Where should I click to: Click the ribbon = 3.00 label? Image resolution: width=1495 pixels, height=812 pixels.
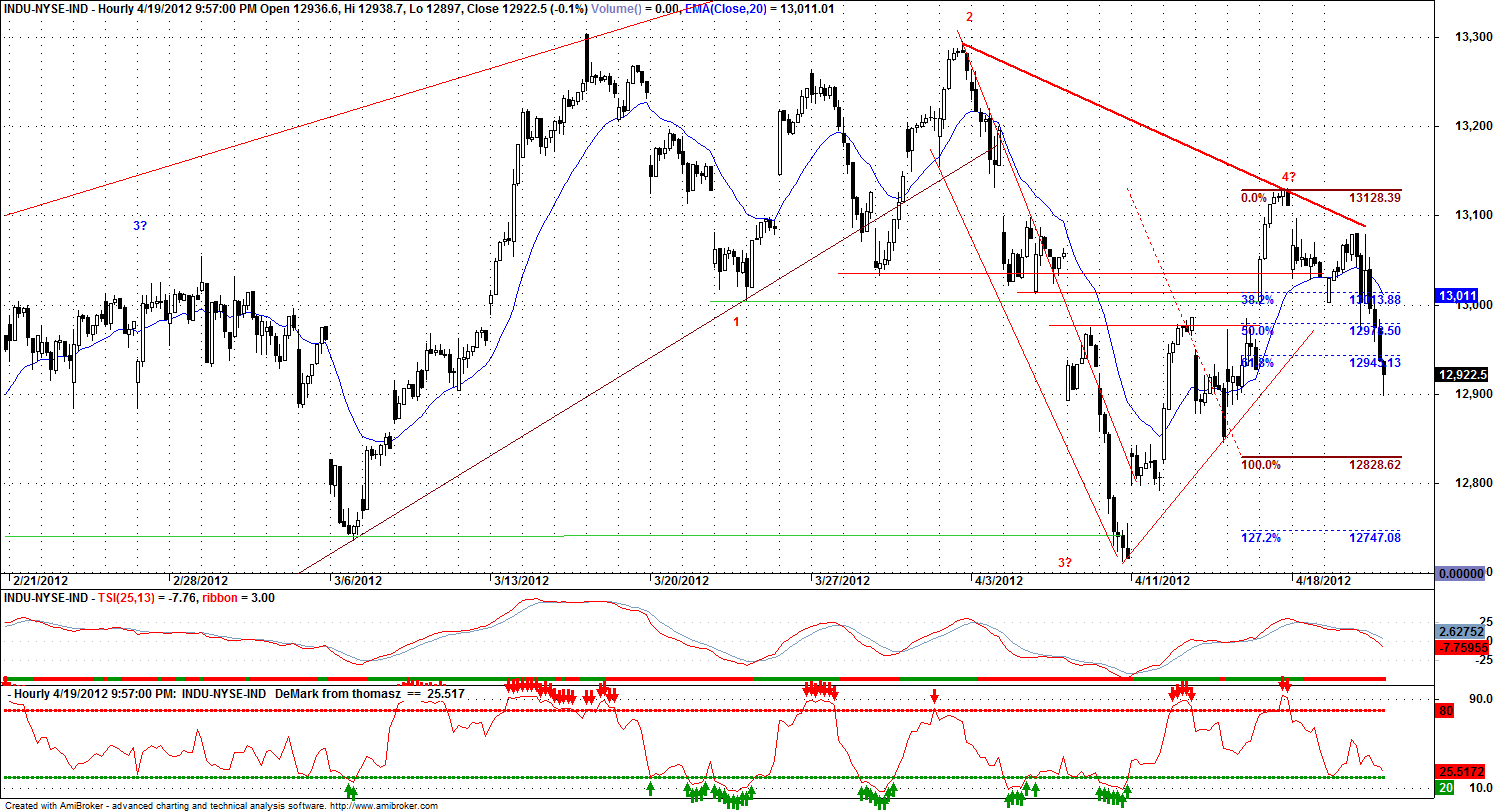coord(239,598)
